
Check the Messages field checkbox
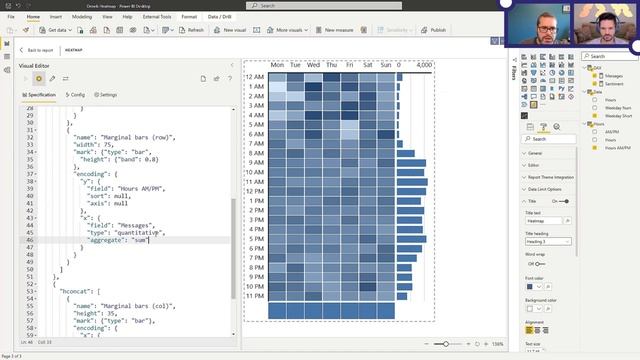[594, 76]
